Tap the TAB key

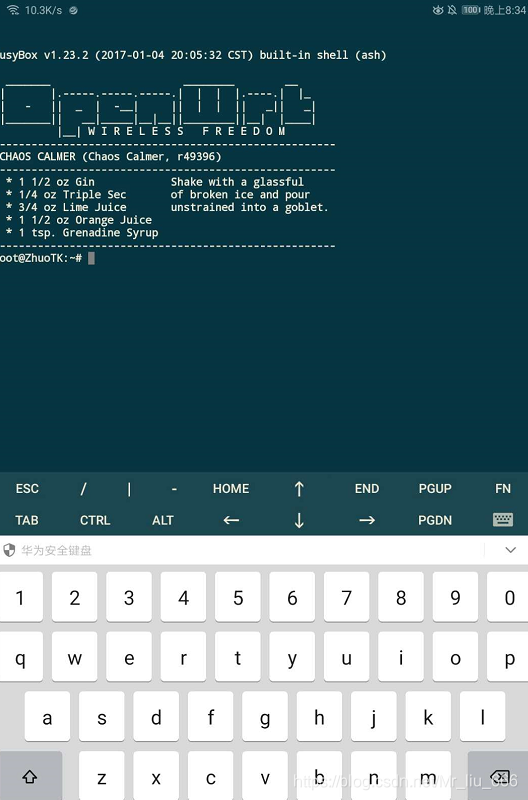[x=27, y=520]
